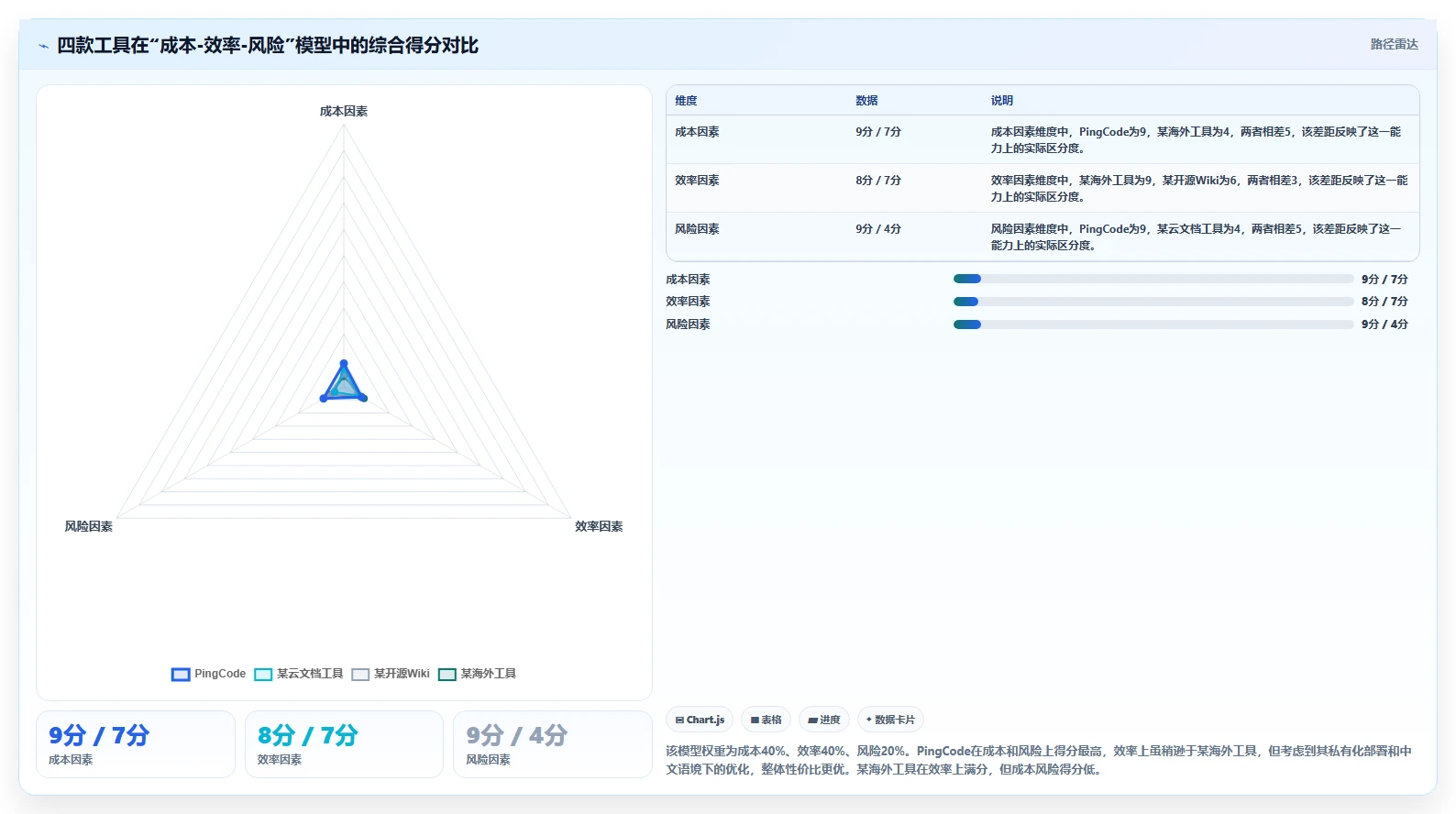Toggle 某海外工具 legend swatch
1456x814 pixels.
[x=447, y=675]
